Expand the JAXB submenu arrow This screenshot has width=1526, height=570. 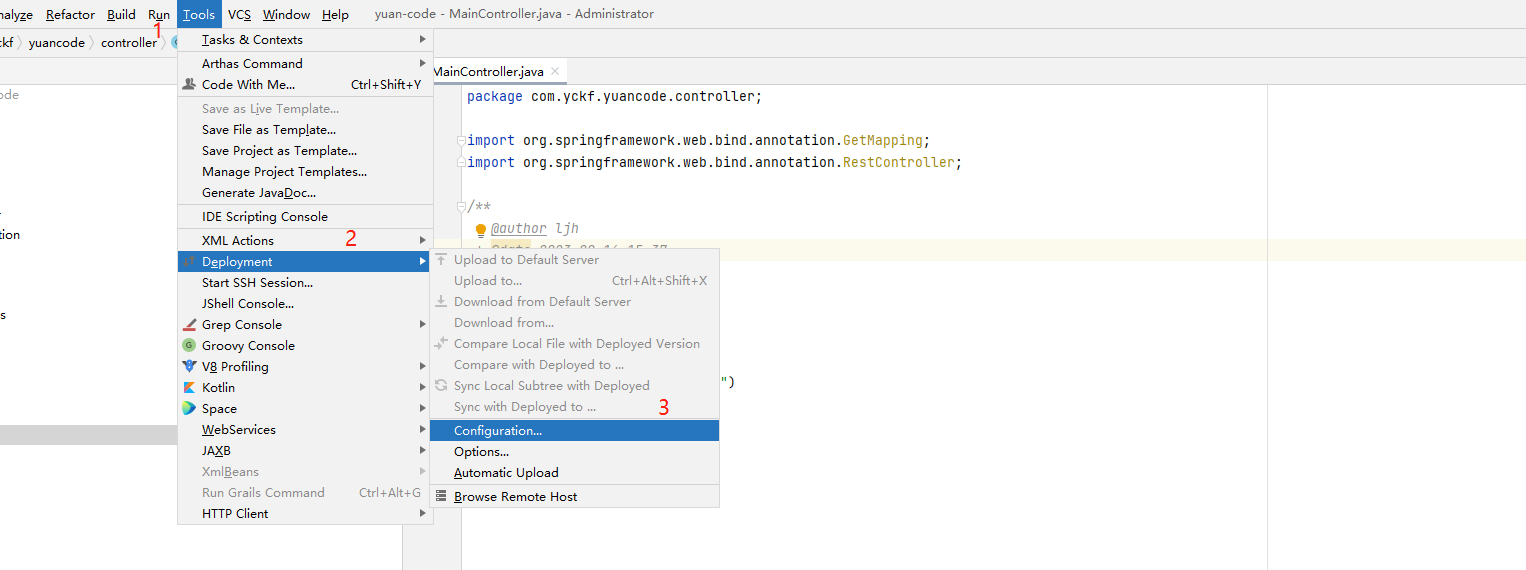423,451
